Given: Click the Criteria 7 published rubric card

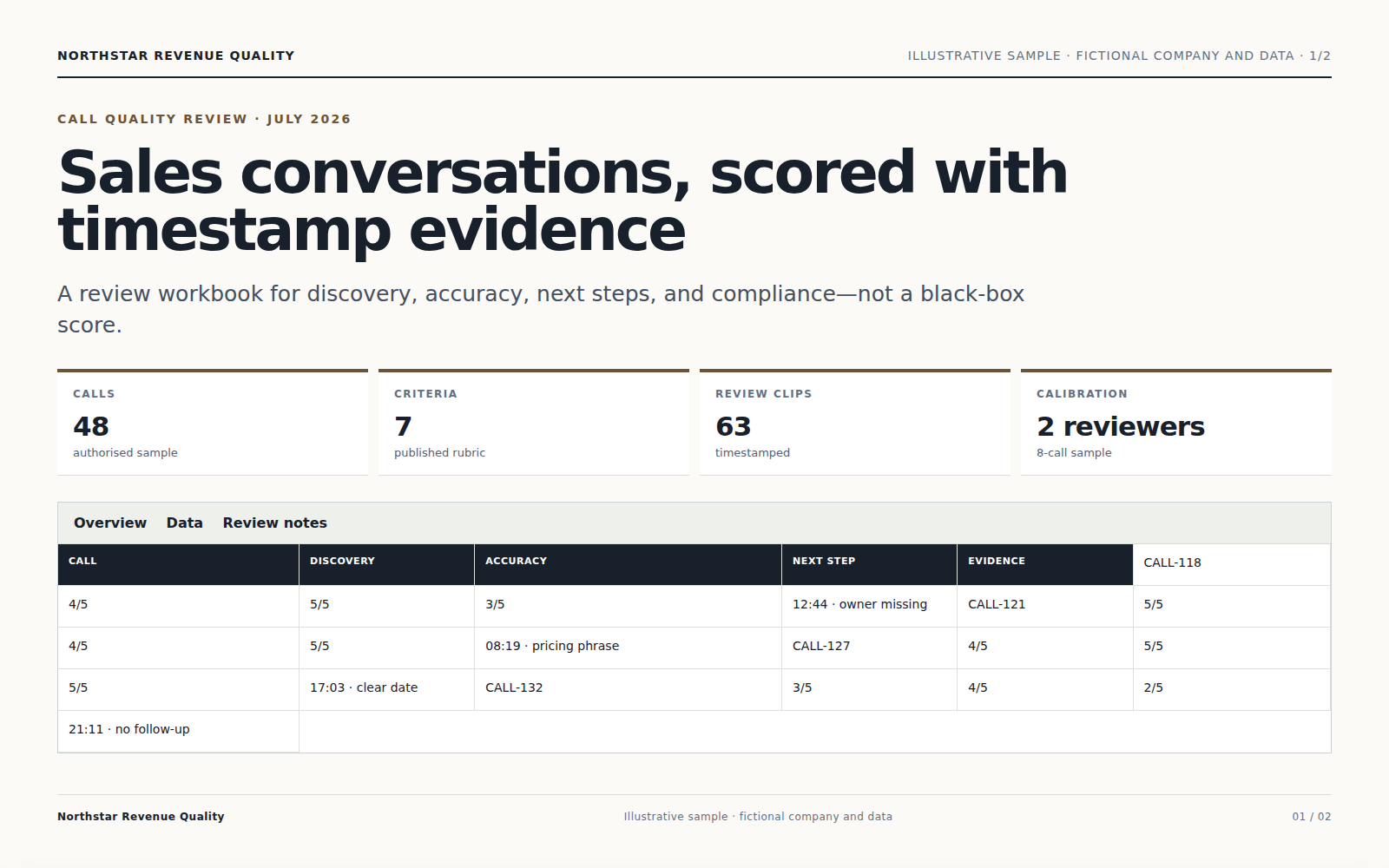Looking at the screenshot, I should tap(534, 423).
